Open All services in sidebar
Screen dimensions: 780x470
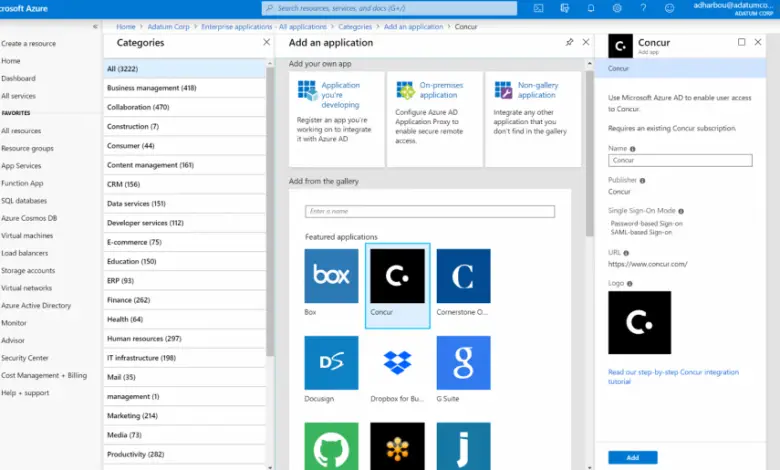coord(18,95)
